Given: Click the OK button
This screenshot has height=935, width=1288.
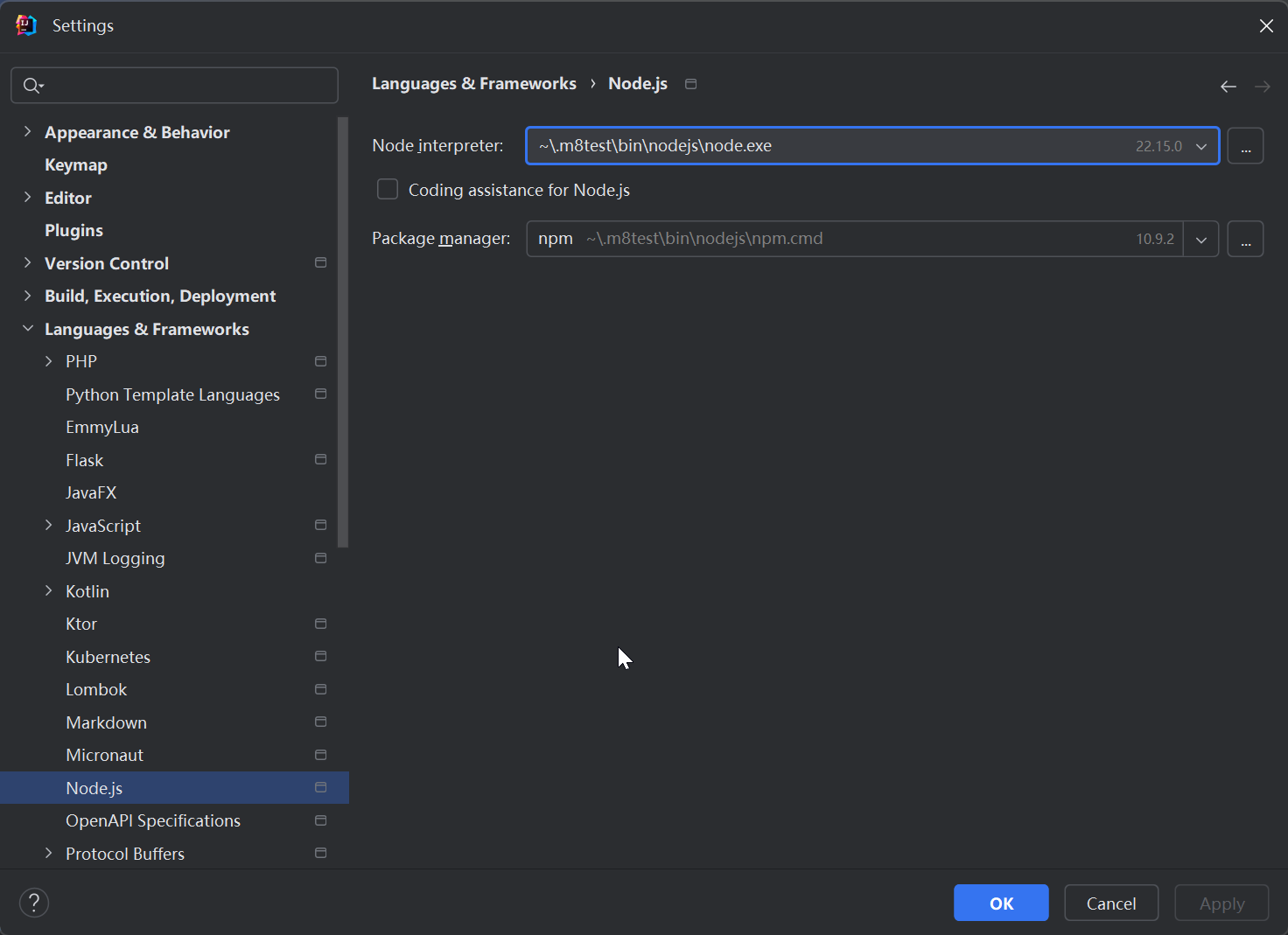Looking at the screenshot, I should coord(1001,903).
